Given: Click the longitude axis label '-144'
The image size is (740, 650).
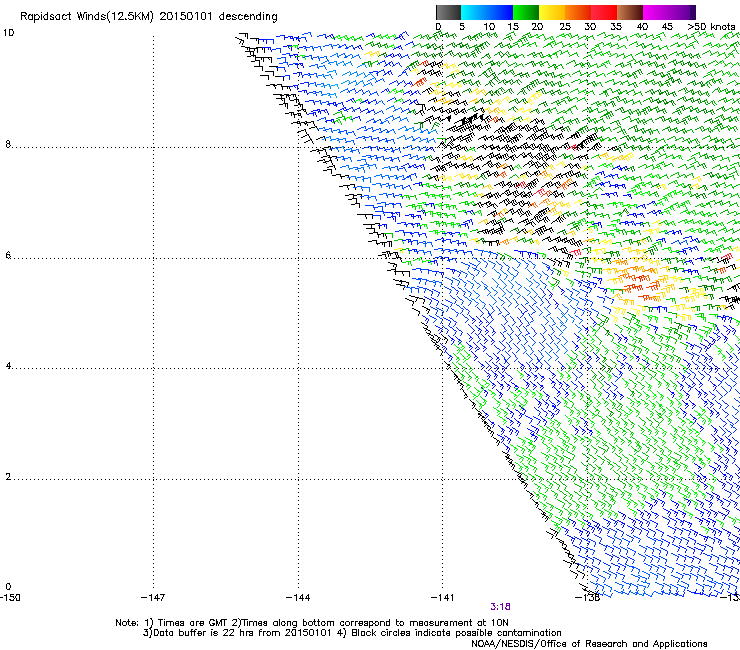Looking at the screenshot, I should [298, 598].
